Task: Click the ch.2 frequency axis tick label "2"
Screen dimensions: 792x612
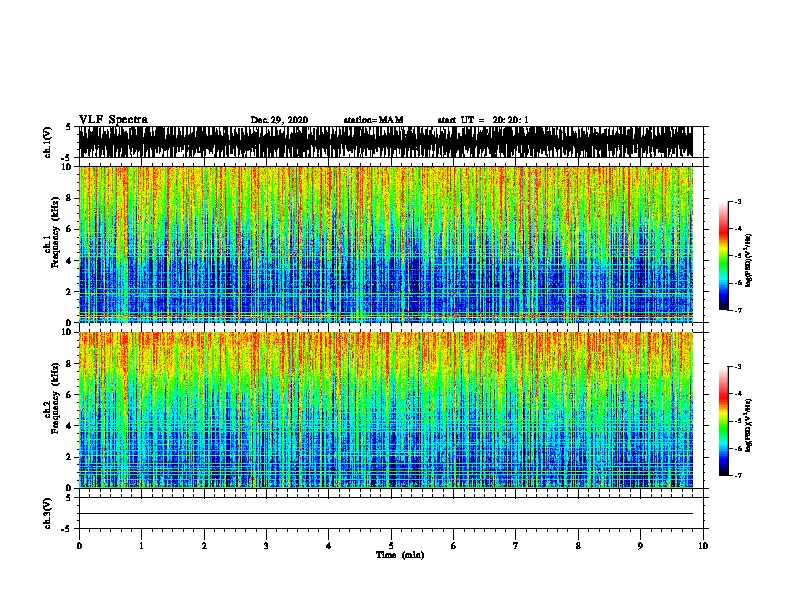Action: click(x=70, y=457)
